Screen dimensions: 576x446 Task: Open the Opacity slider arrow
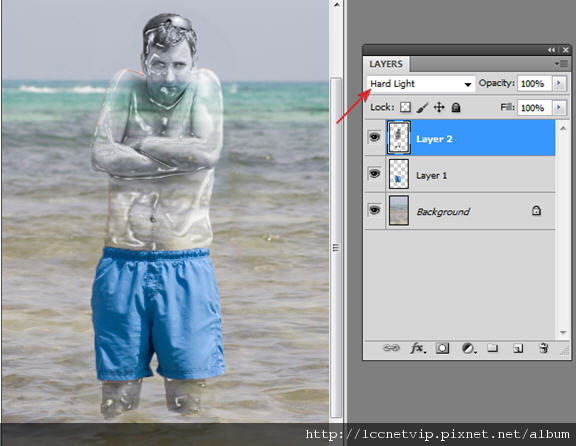pyautogui.click(x=559, y=83)
